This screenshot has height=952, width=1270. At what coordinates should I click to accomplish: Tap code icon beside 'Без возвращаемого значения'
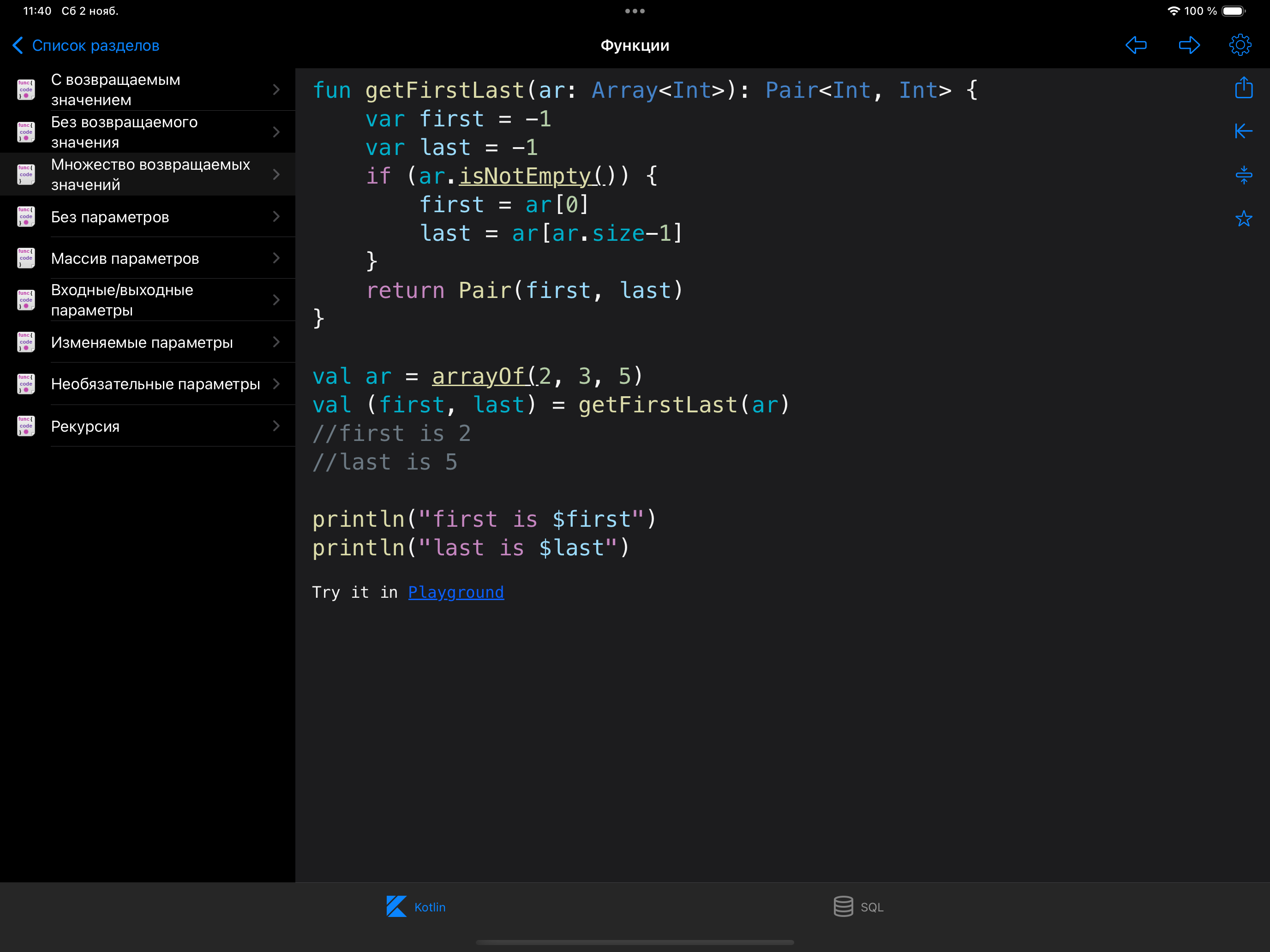[26, 132]
